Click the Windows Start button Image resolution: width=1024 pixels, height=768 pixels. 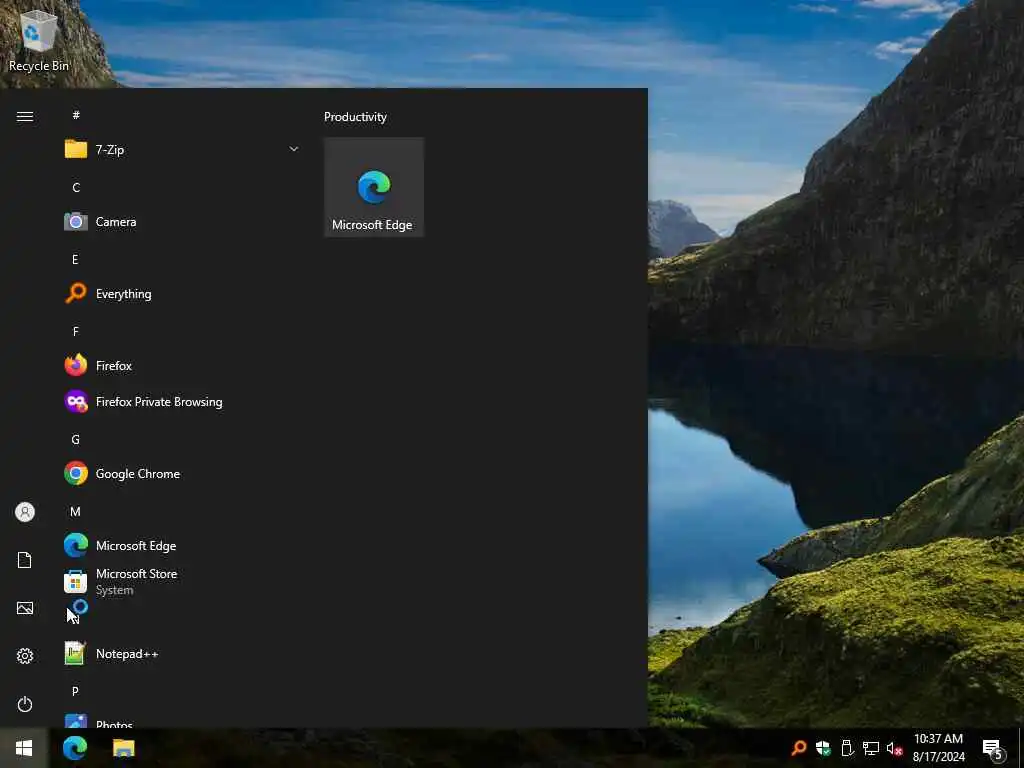24,748
